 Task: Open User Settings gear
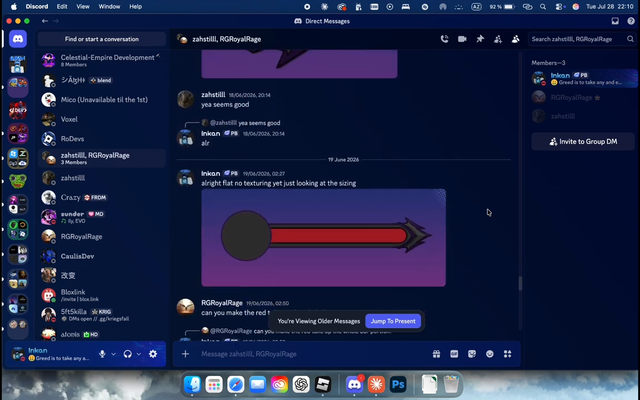153,354
